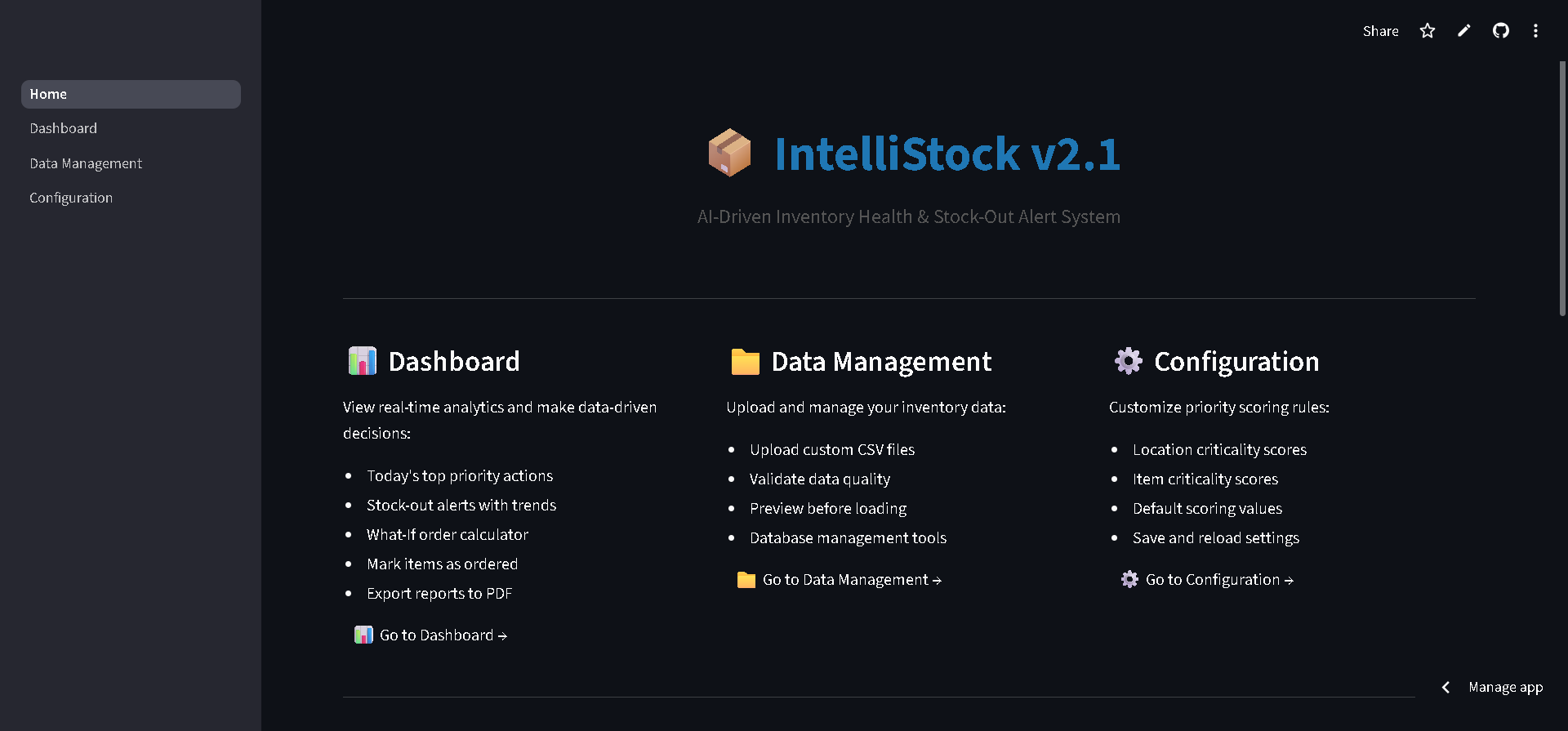Screen dimensions: 1568x731
Task: Click the page vertical scrollbar
Action: pos(1562,188)
